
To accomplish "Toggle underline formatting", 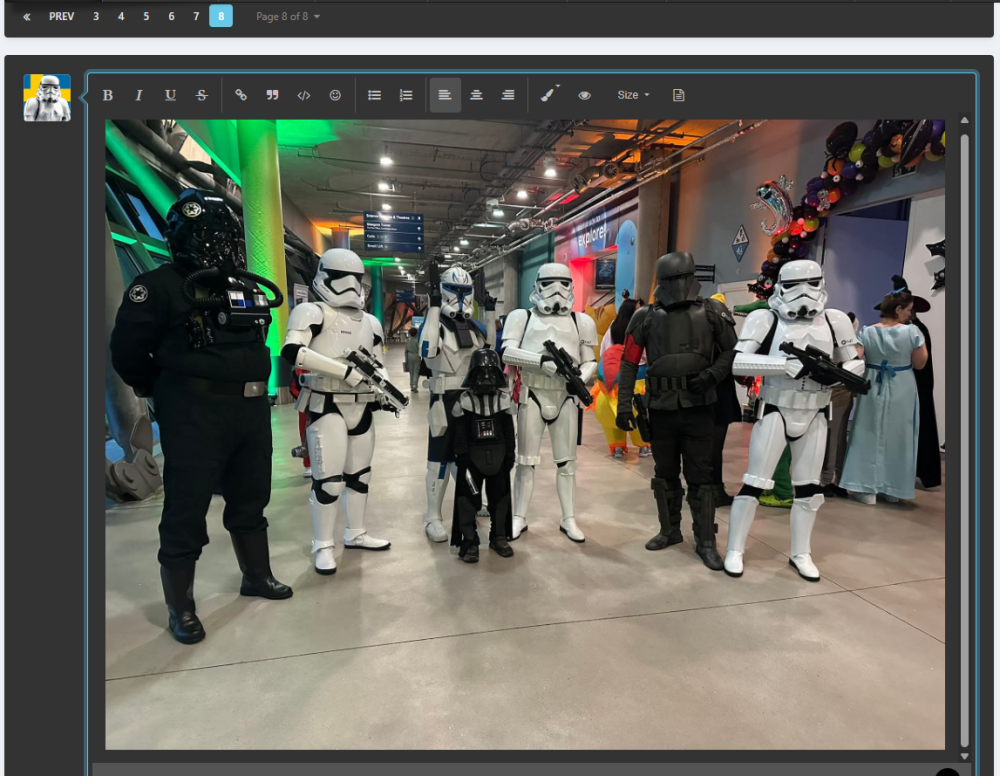I will point(170,95).
